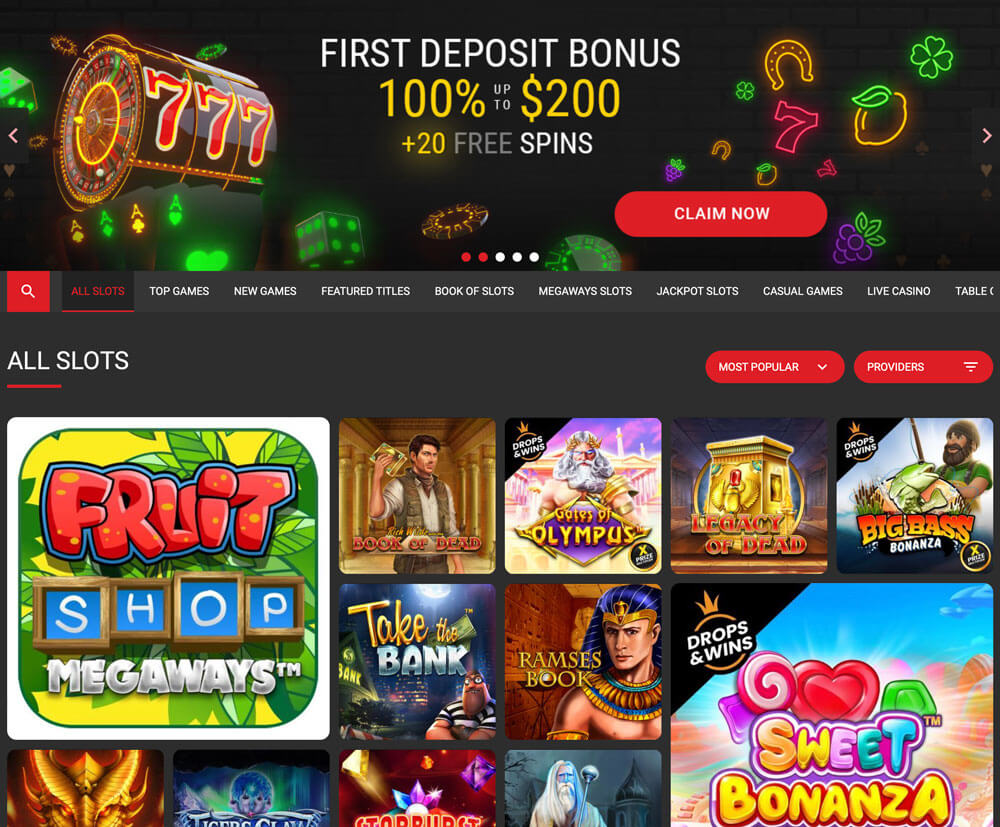The width and height of the screenshot is (1000, 827).
Task: Open Take the Bank game tile
Action: (417, 662)
